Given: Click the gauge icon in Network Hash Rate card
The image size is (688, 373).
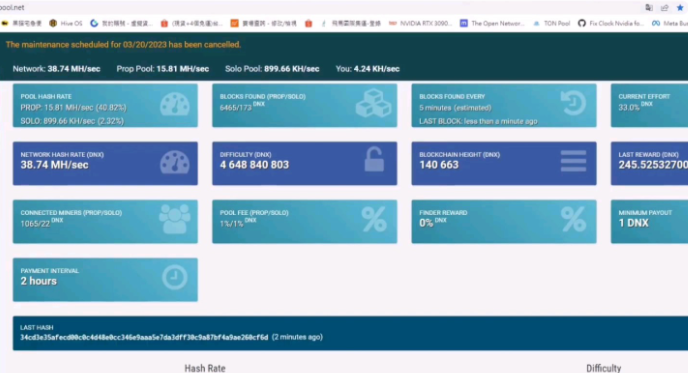Looking at the screenshot, I should click(x=175, y=162).
